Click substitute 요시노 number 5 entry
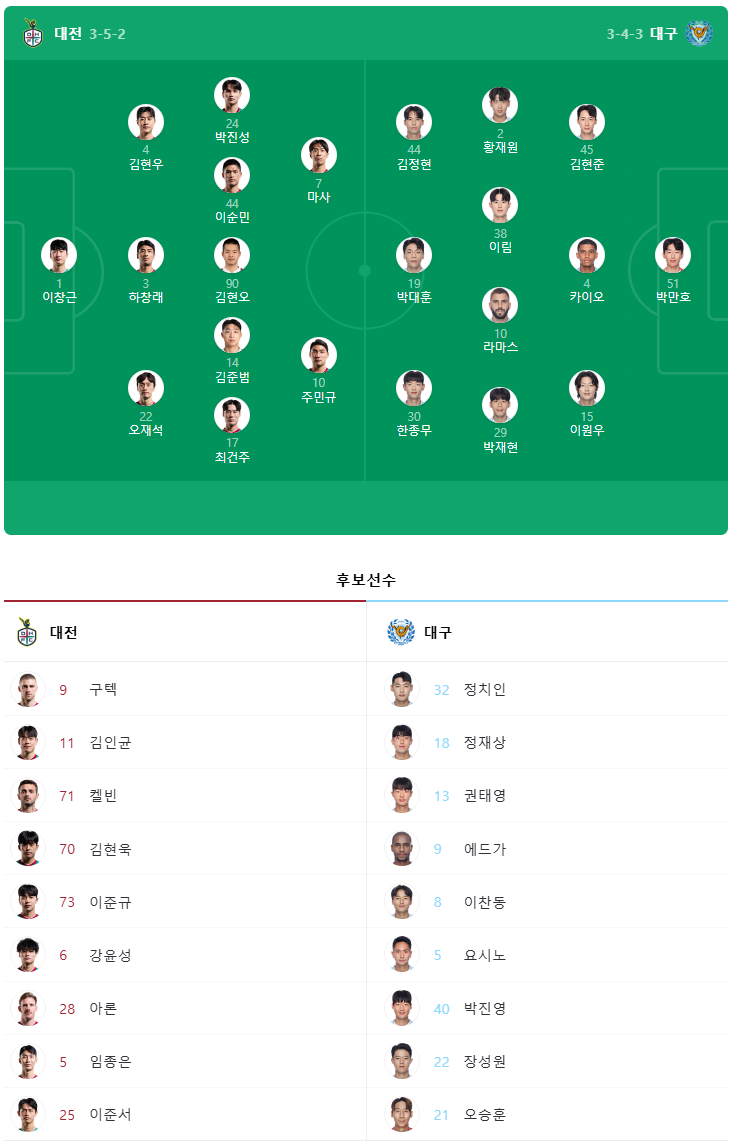The height and width of the screenshot is (1144, 733). pyautogui.click(x=547, y=955)
